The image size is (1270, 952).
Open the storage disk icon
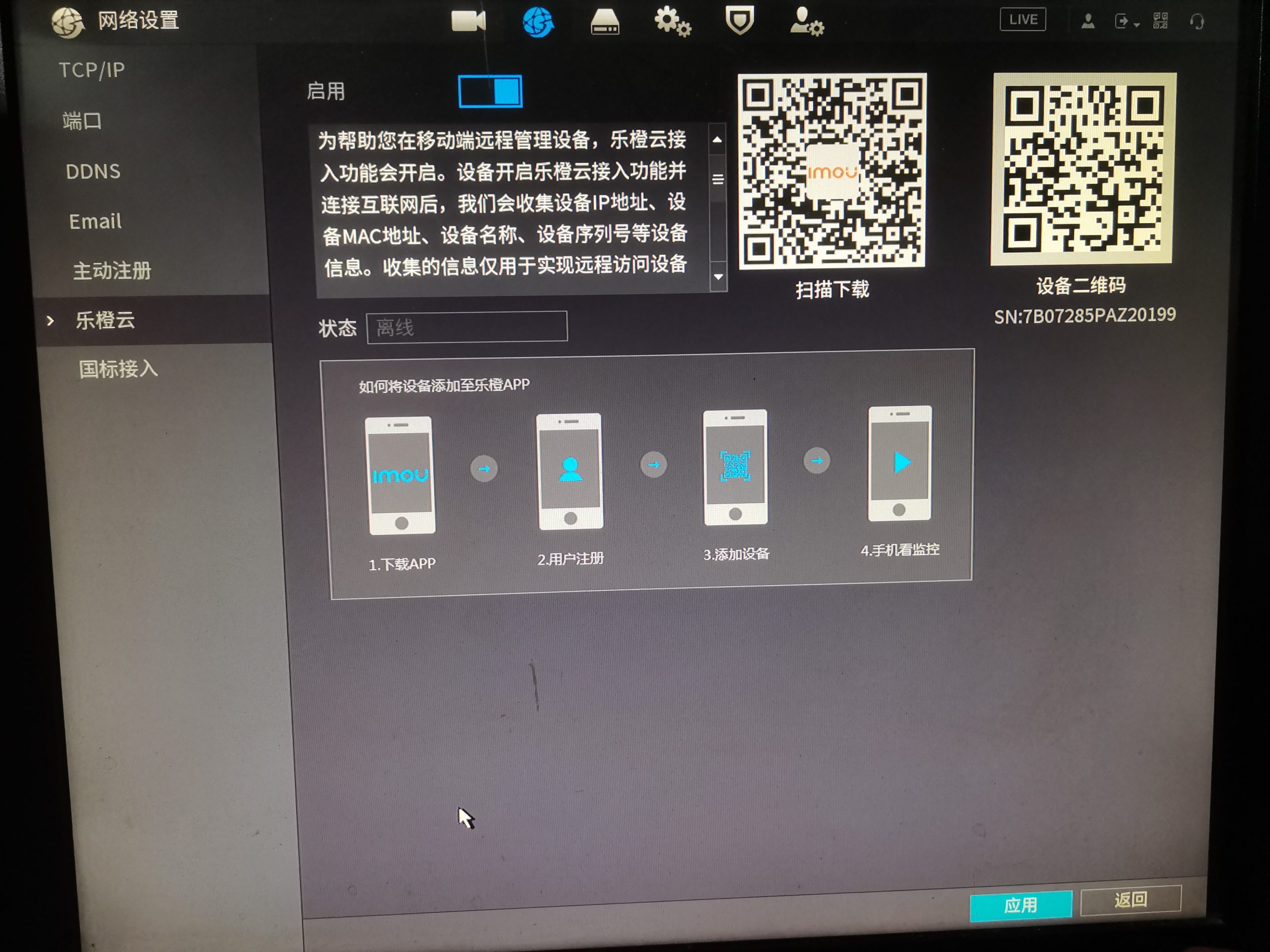(x=605, y=22)
